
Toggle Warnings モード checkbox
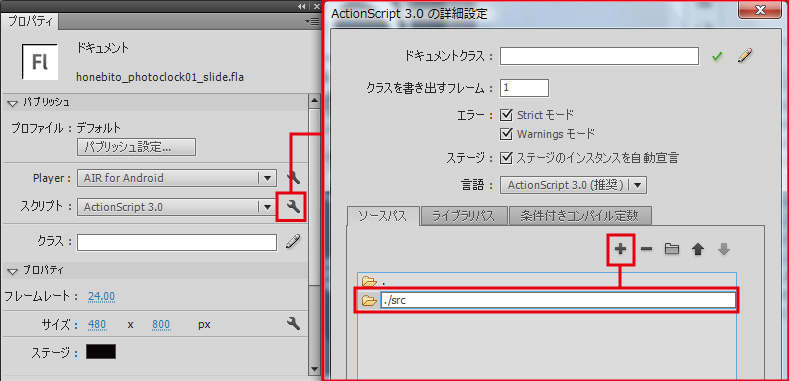click(506, 134)
